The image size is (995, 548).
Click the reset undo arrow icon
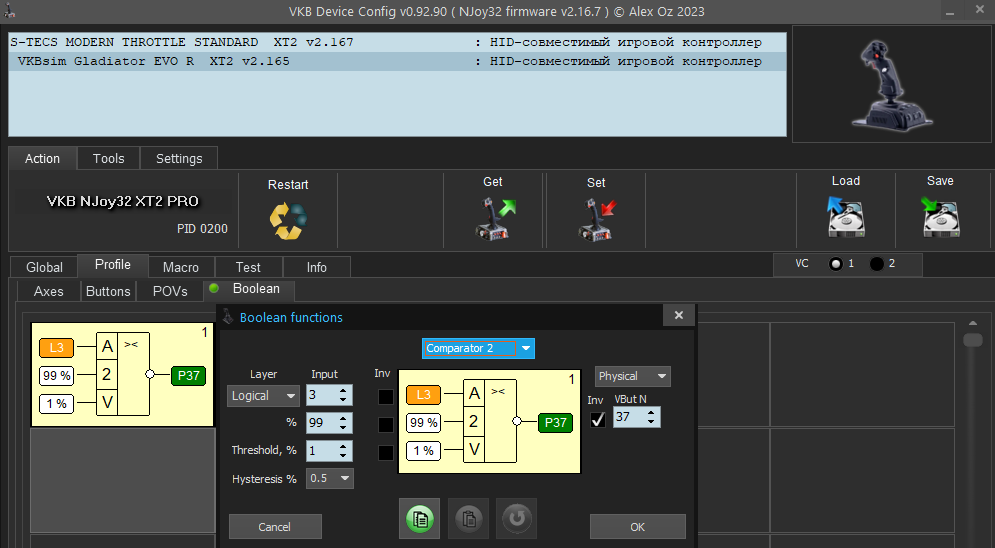[x=517, y=519]
